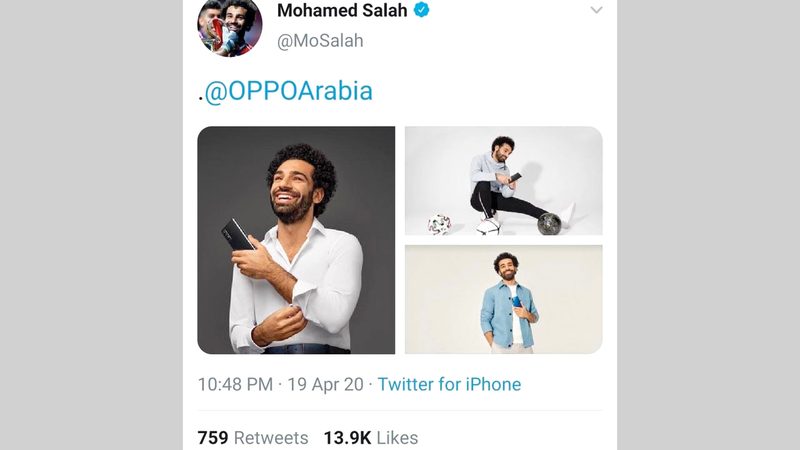The width and height of the screenshot is (800, 450).
Task: Click the @MoSalah handle
Action: coord(320,41)
